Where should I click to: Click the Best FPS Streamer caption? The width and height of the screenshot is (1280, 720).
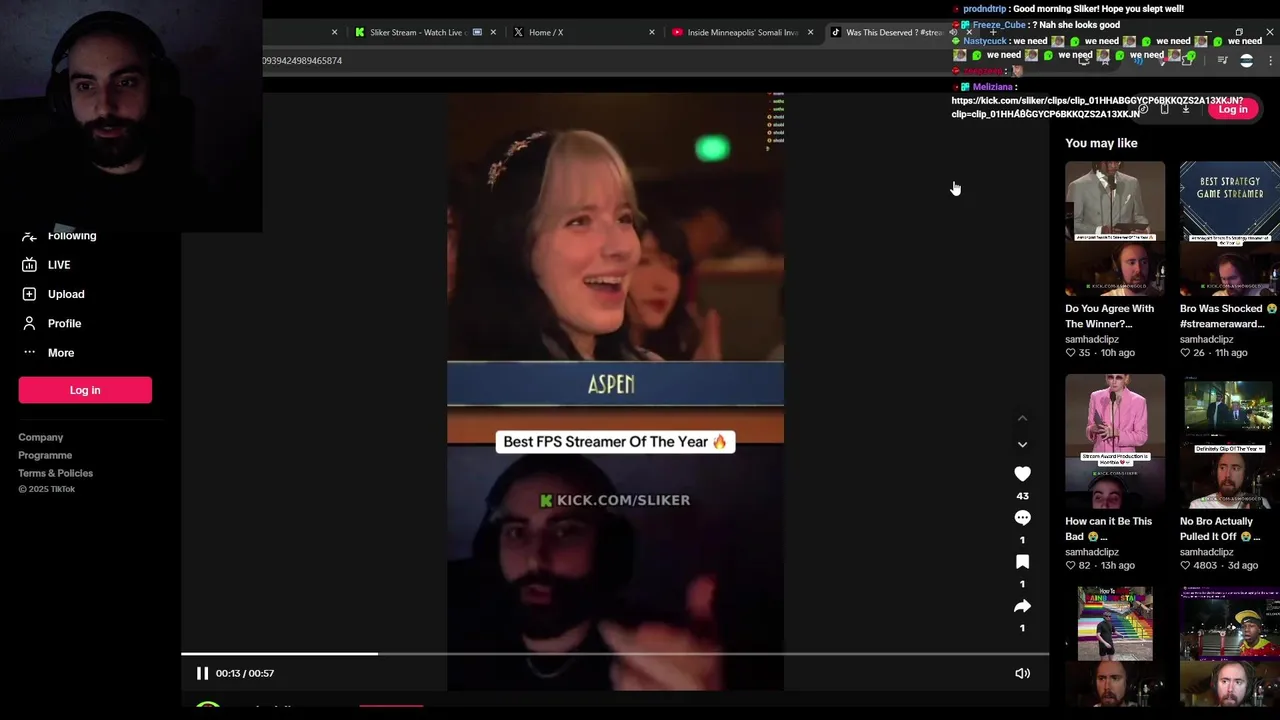tap(615, 442)
